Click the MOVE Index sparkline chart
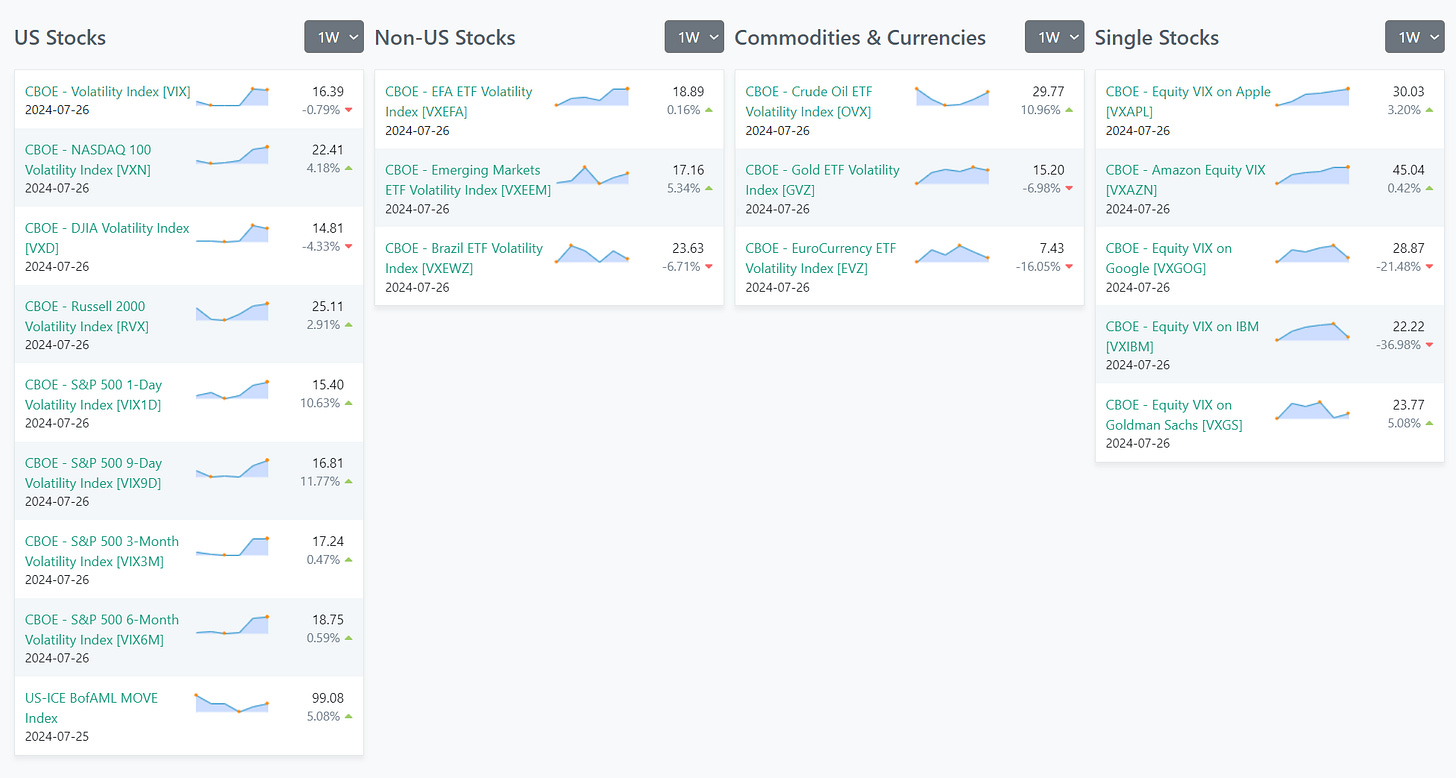1456x778 pixels. pyautogui.click(x=232, y=703)
